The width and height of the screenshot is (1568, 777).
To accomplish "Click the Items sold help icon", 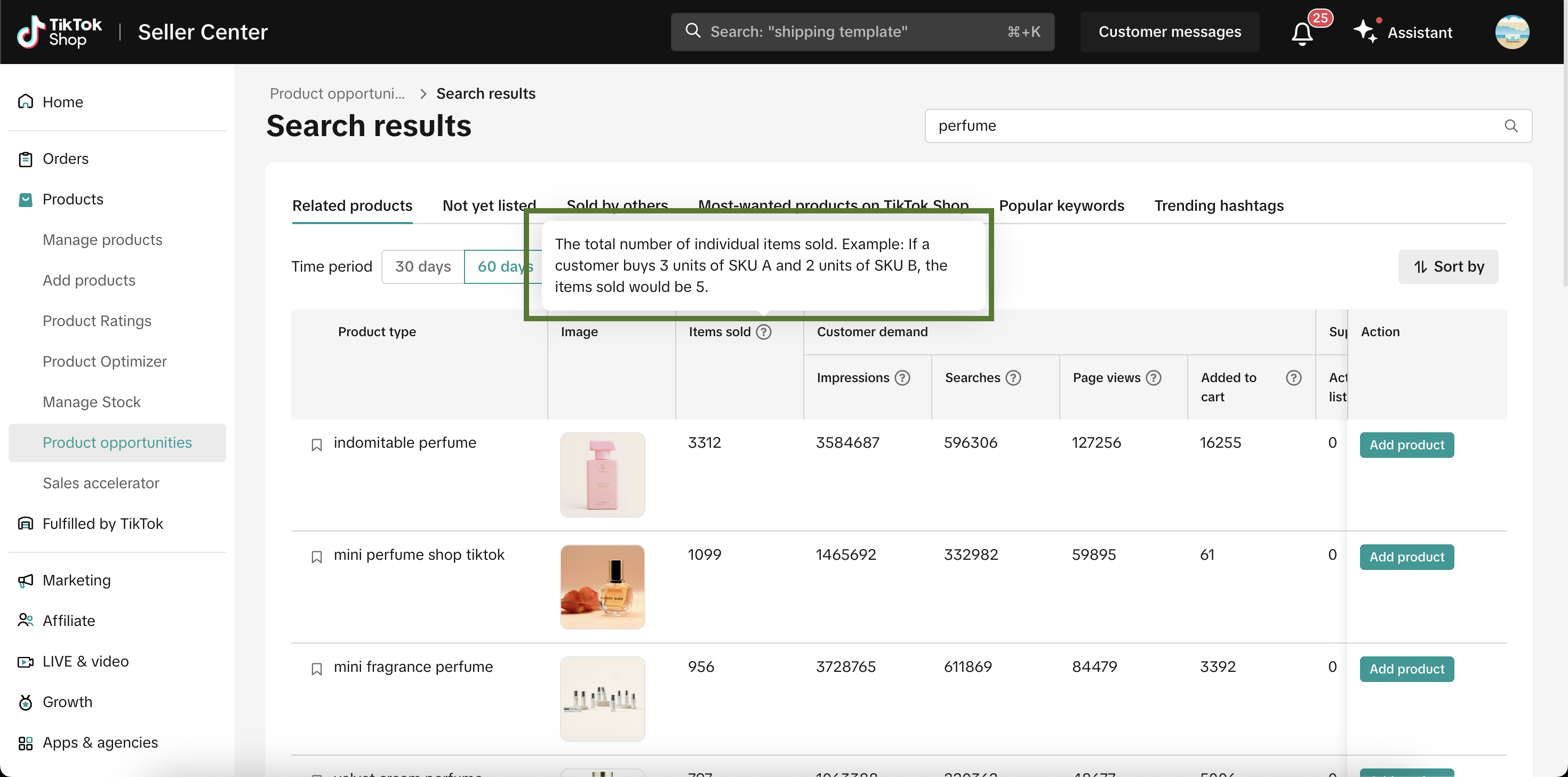I will [764, 332].
